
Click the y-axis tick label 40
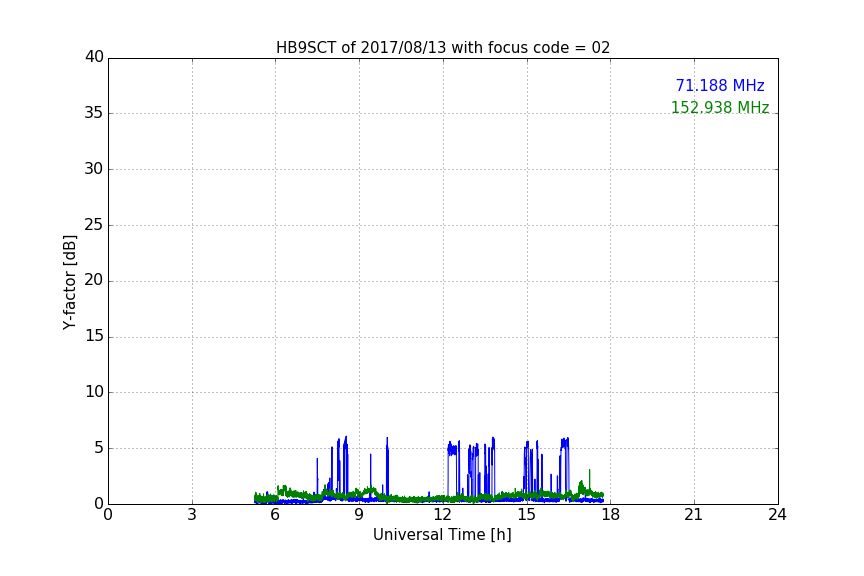pos(94,57)
